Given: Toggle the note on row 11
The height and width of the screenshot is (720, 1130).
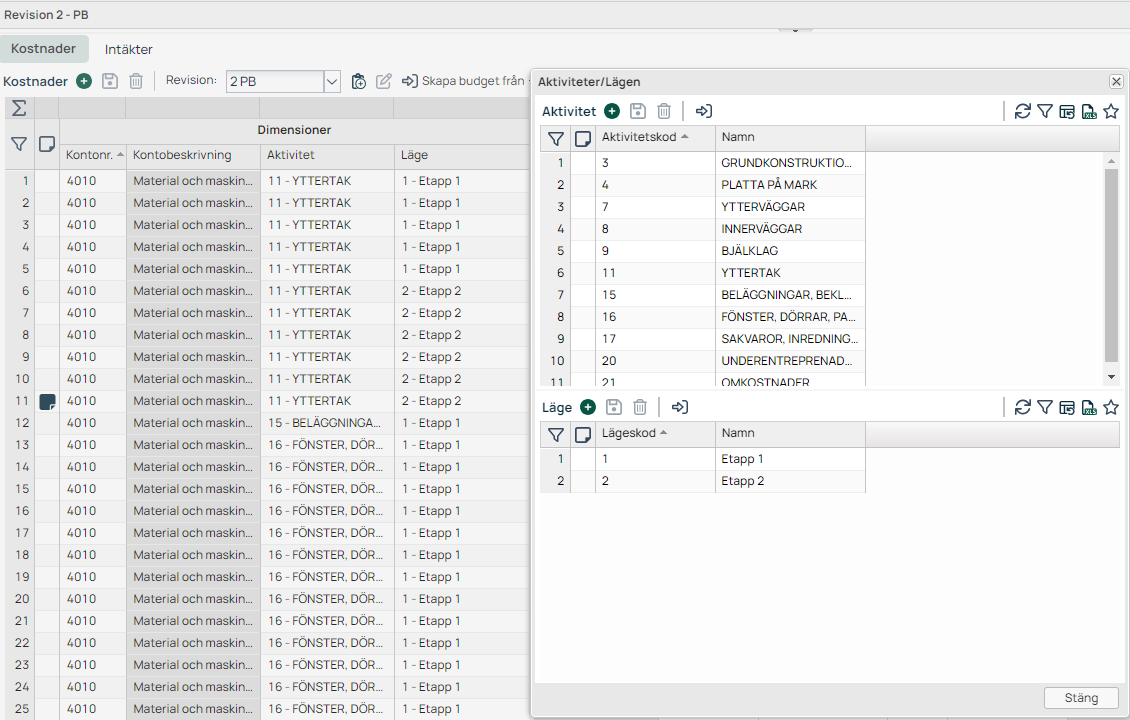Looking at the screenshot, I should (46, 401).
